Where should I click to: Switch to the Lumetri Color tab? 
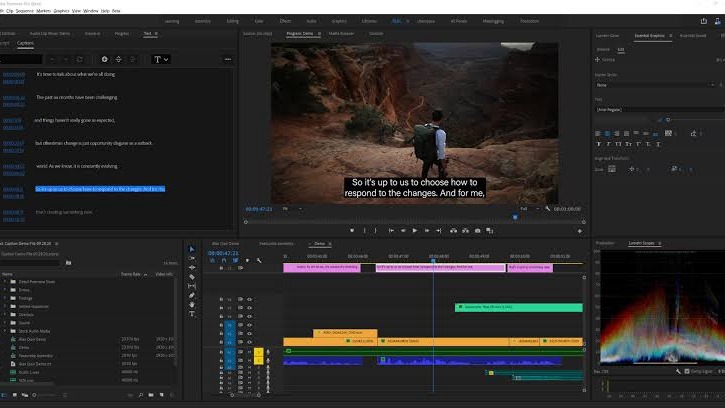pos(607,36)
